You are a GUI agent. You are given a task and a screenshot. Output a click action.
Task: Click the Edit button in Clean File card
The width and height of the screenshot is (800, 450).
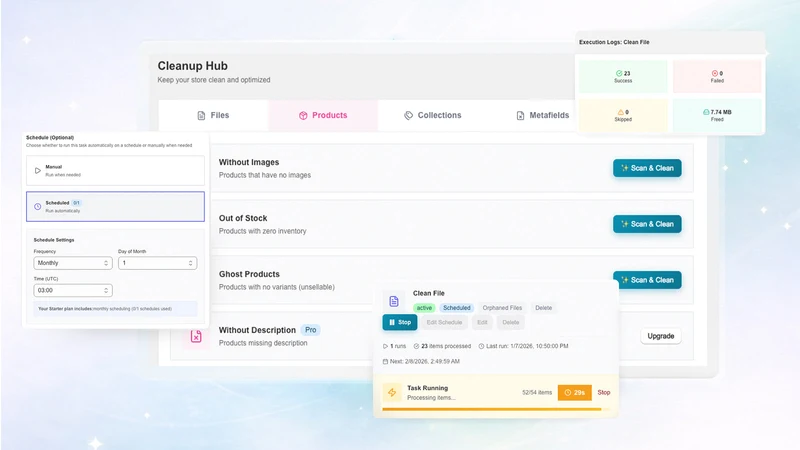pyautogui.click(x=482, y=322)
